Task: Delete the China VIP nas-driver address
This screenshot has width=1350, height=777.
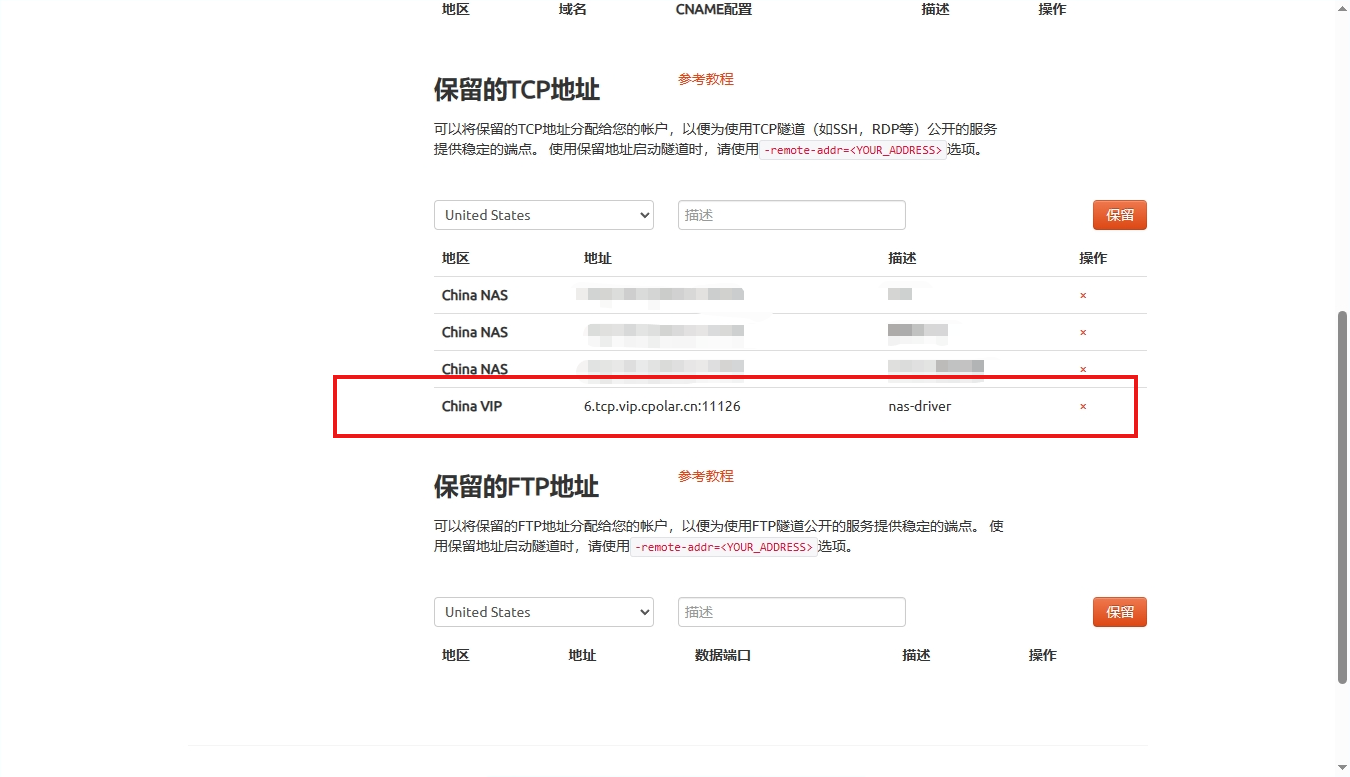Action: [1083, 407]
